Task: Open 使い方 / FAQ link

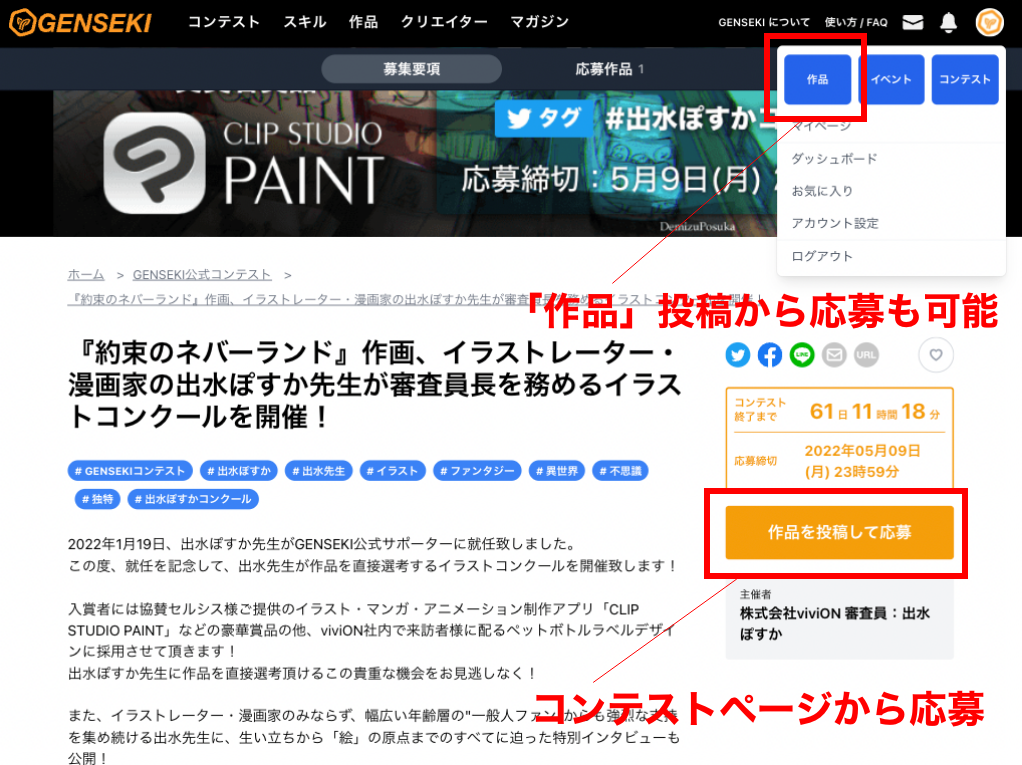Action: (856, 22)
